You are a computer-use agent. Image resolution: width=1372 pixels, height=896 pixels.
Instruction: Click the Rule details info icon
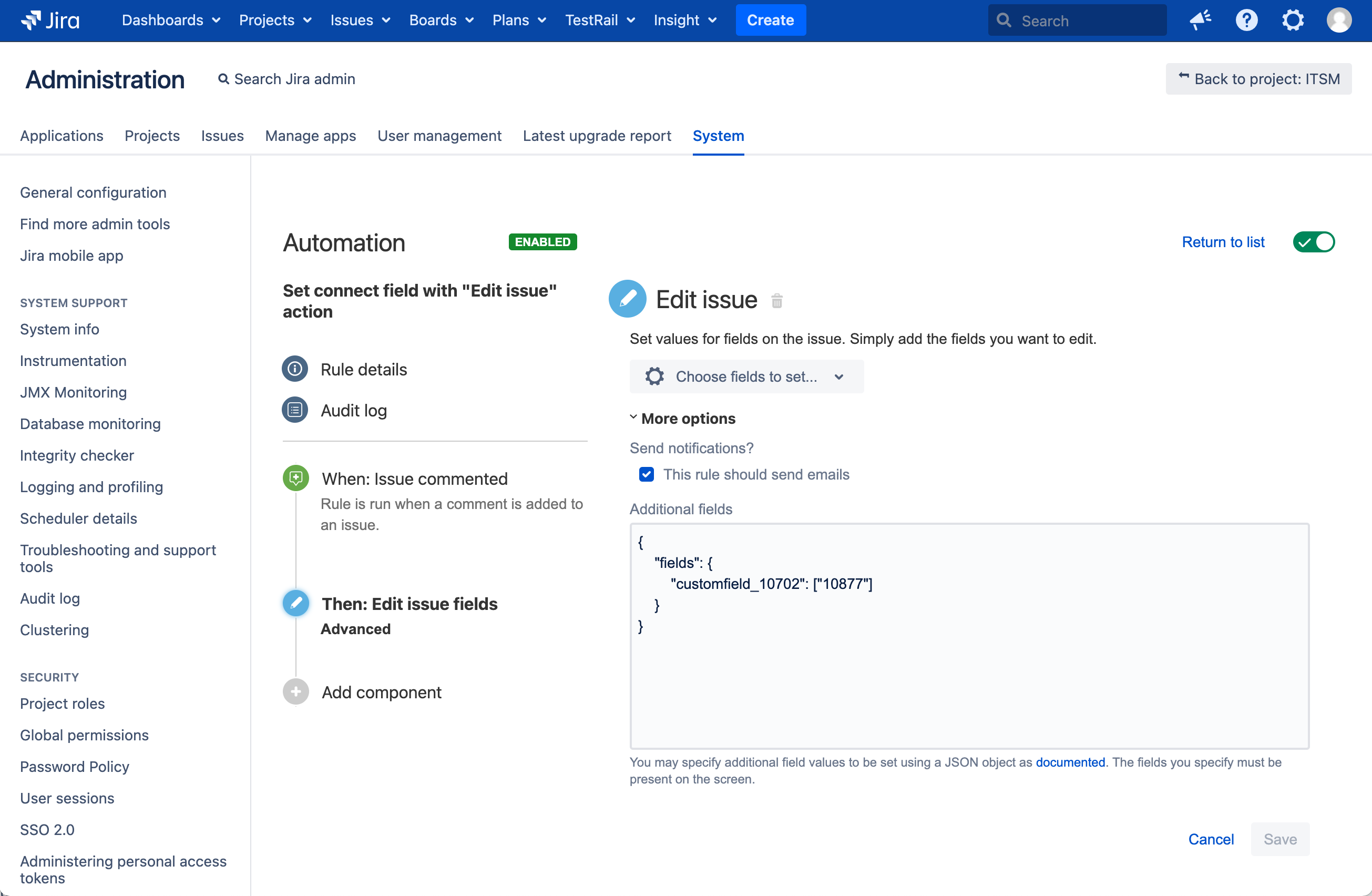[x=295, y=369]
